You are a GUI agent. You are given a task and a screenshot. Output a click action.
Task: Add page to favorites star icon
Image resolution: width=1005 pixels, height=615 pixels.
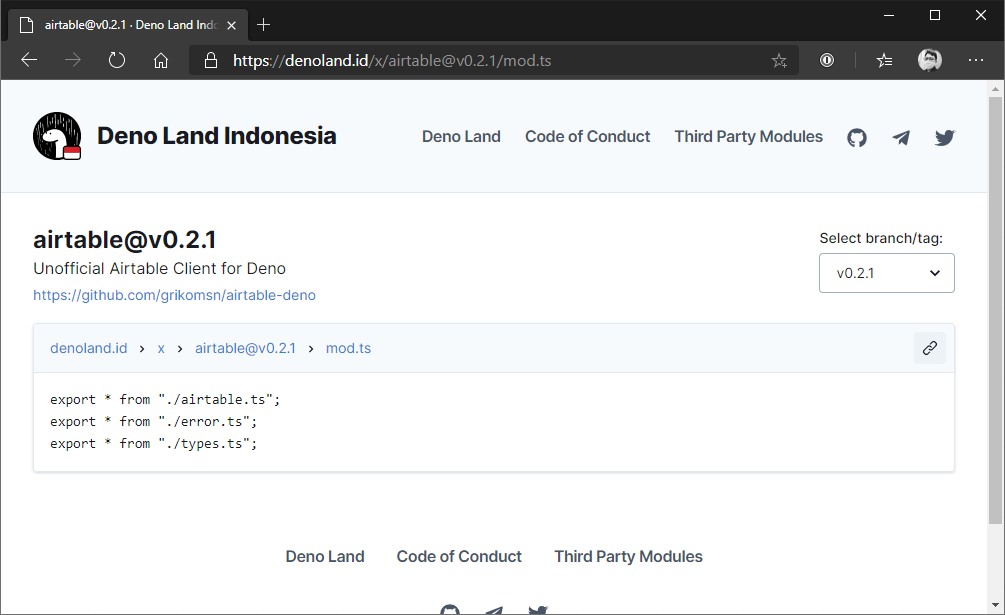point(779,61)
